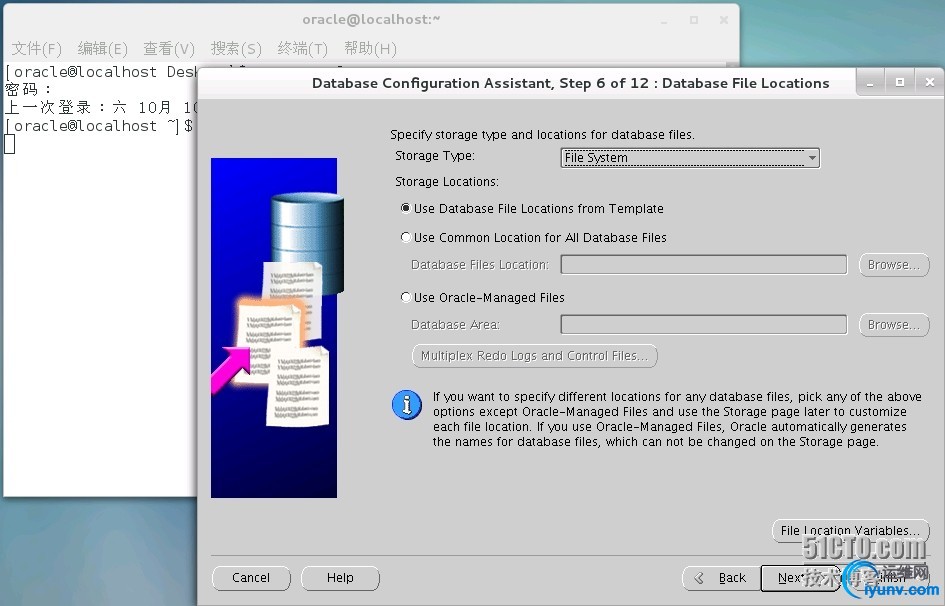The image size is (945, 606).
Task: Open File Location Variables dialog
Action: tap(850, 530)
